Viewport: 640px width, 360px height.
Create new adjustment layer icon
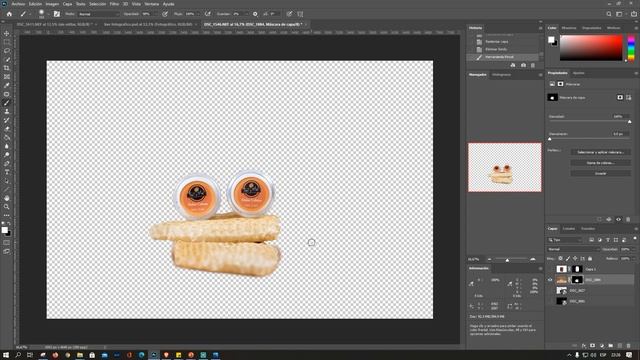click(x=602, y=346)
